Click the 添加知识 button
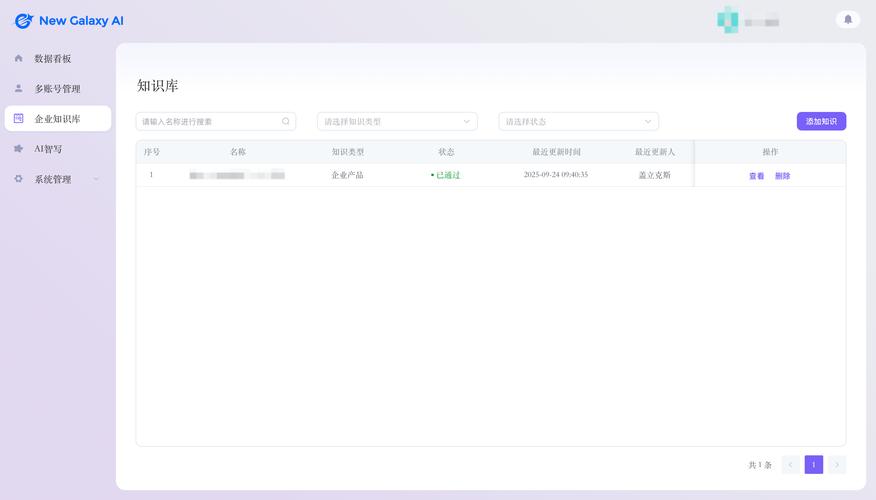The width and height of the screenshot is (876, 500). [821, 121]
